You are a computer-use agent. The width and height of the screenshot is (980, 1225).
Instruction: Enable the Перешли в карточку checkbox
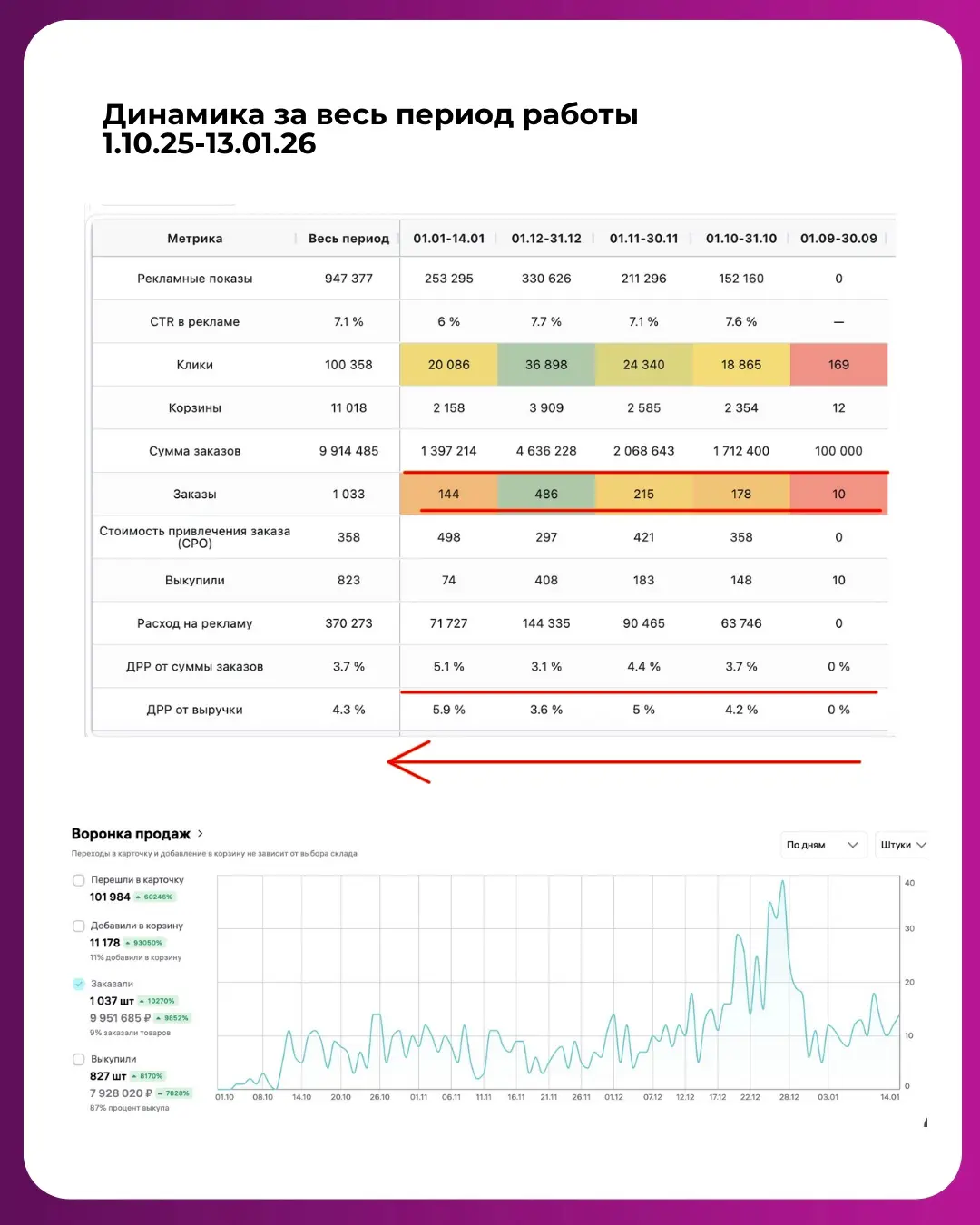coord(79,880)
